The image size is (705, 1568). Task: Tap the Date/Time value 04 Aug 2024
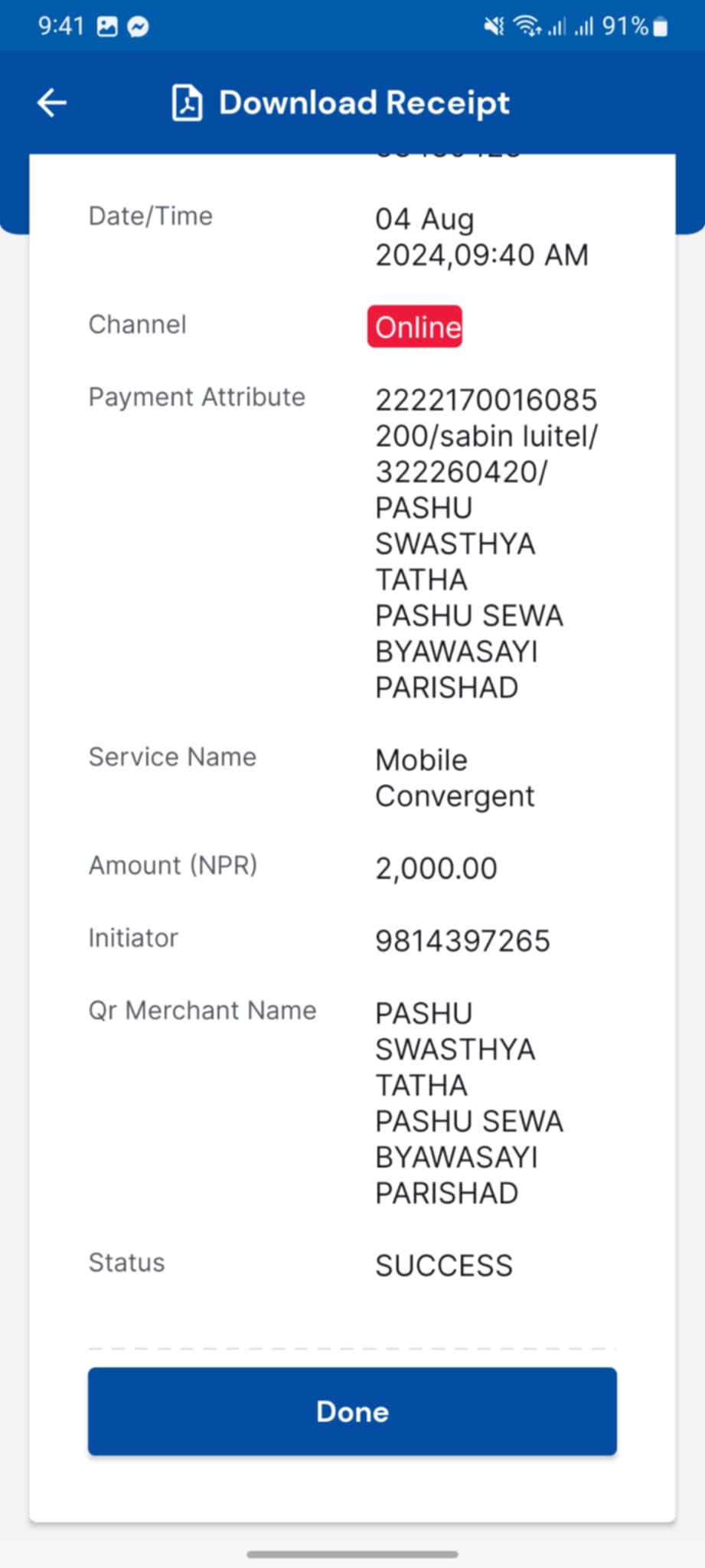[x=481, y=237]
